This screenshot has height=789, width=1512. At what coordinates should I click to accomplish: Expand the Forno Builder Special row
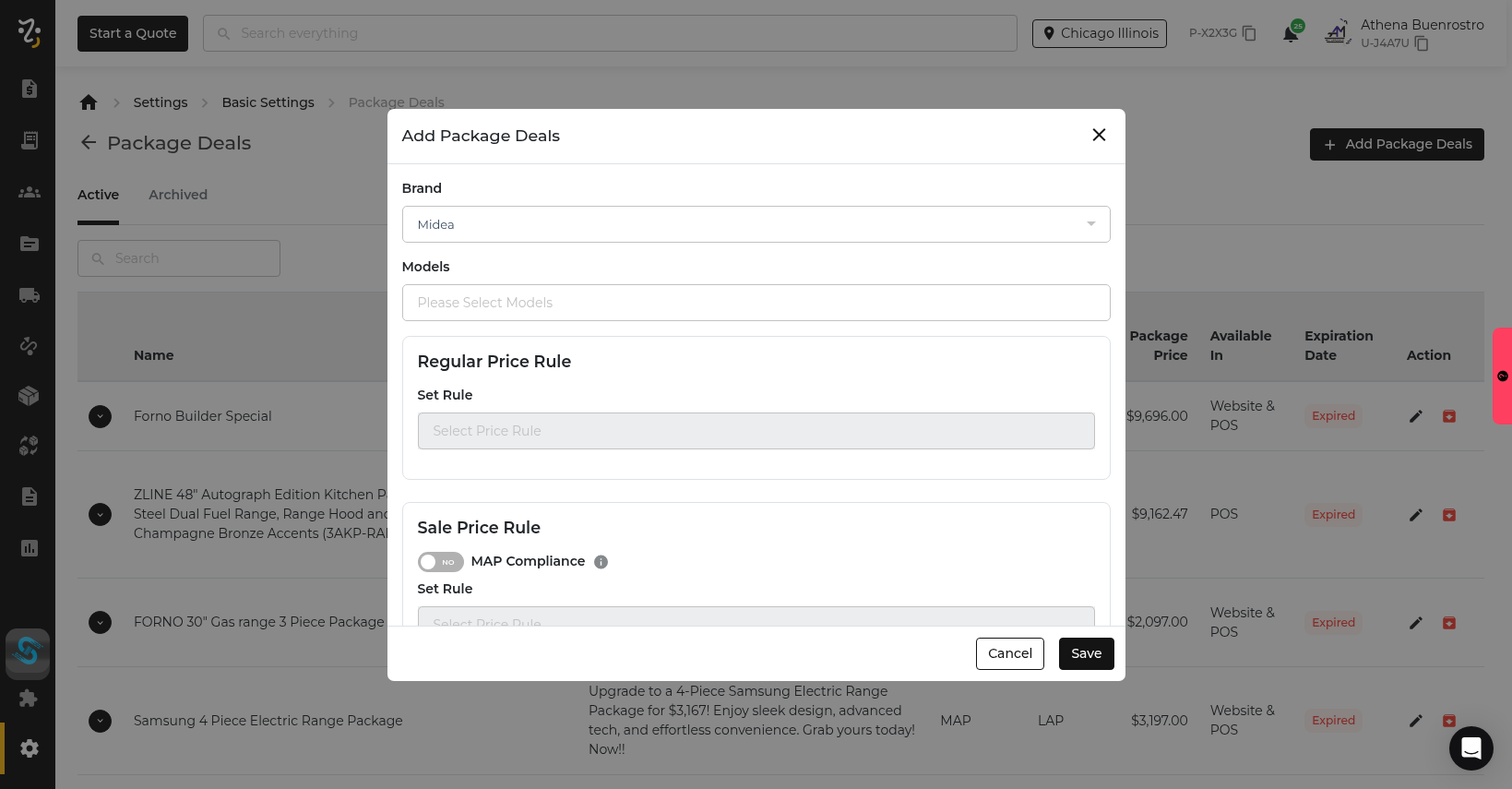[x=100, y=416]
